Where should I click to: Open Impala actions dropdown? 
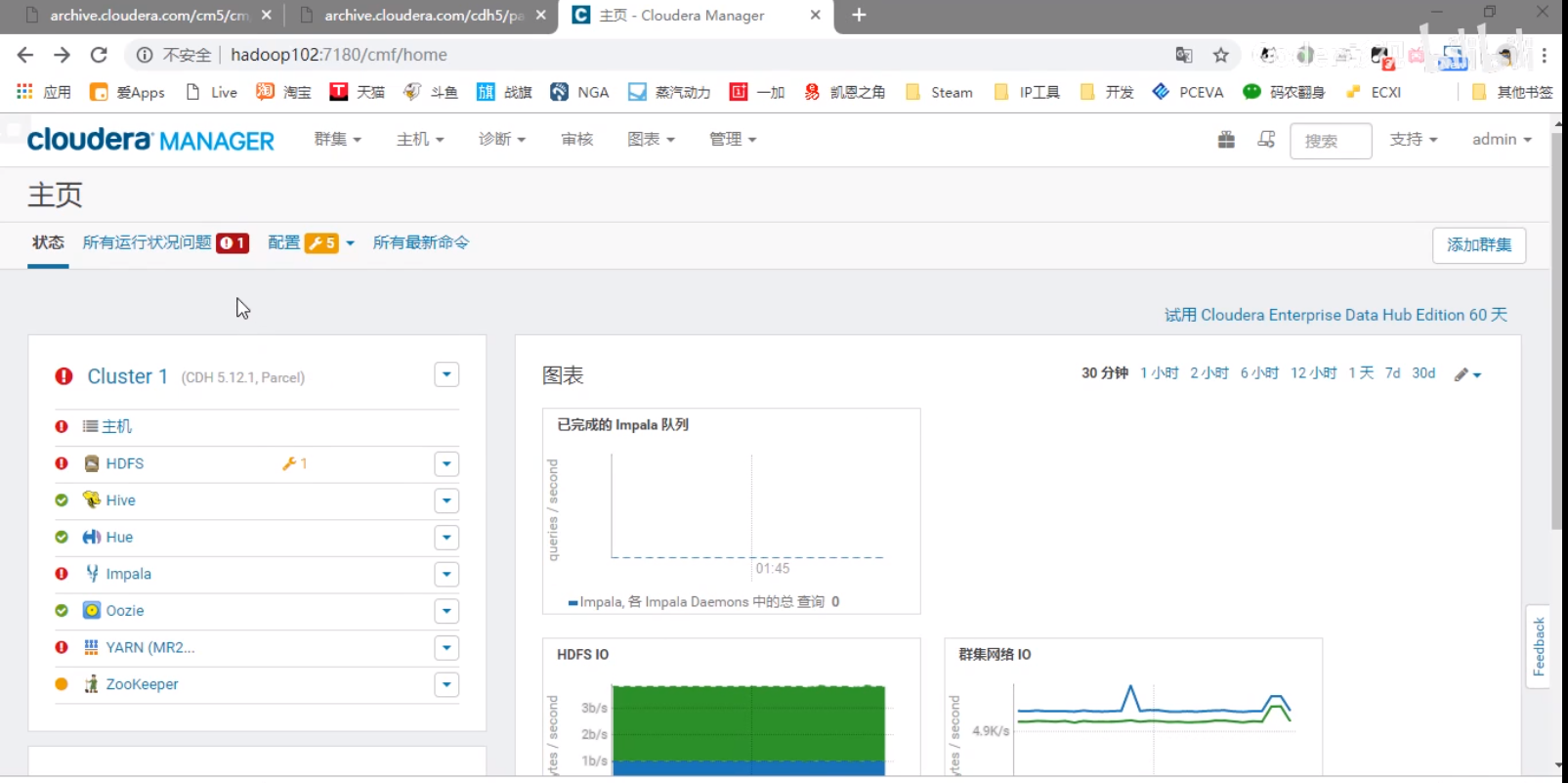coord(446,574)
